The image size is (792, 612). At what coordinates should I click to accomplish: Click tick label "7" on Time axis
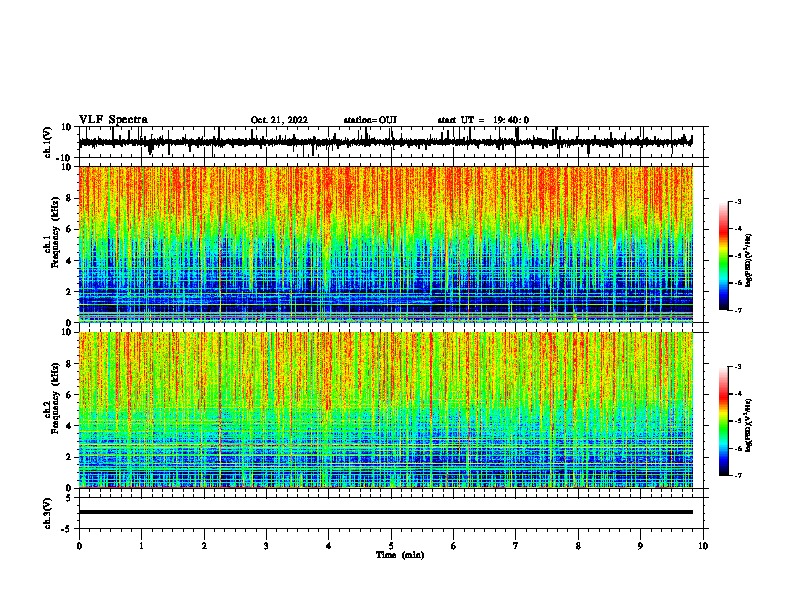tap(516, 546)
